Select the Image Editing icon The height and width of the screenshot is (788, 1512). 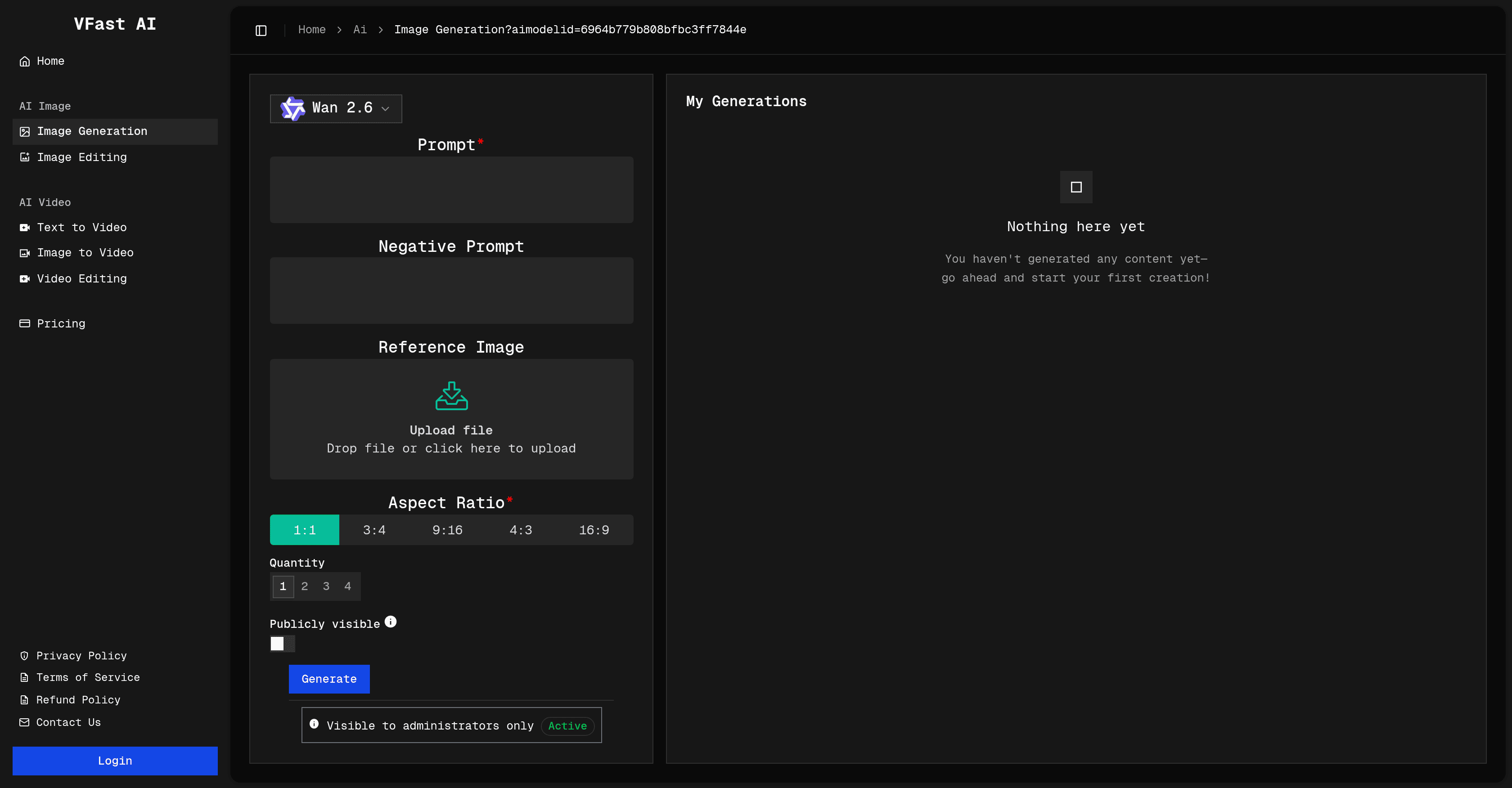[25, 157]
